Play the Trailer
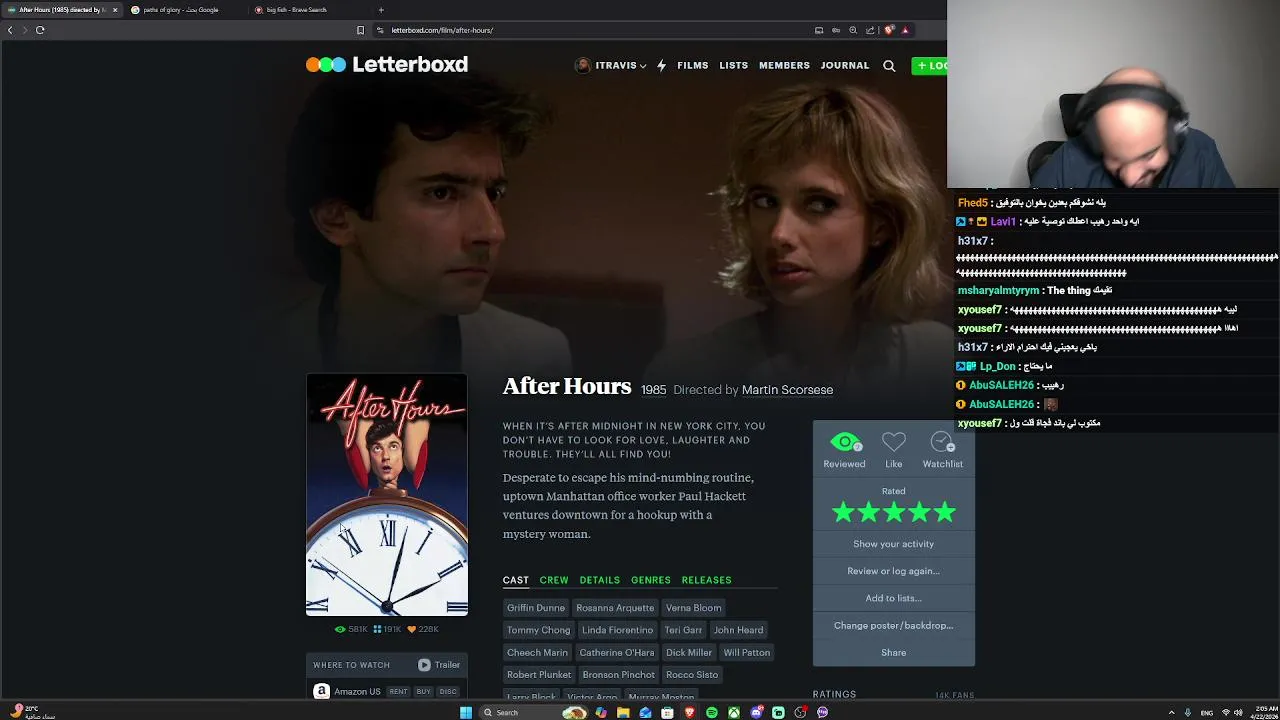 pos(439,665)
